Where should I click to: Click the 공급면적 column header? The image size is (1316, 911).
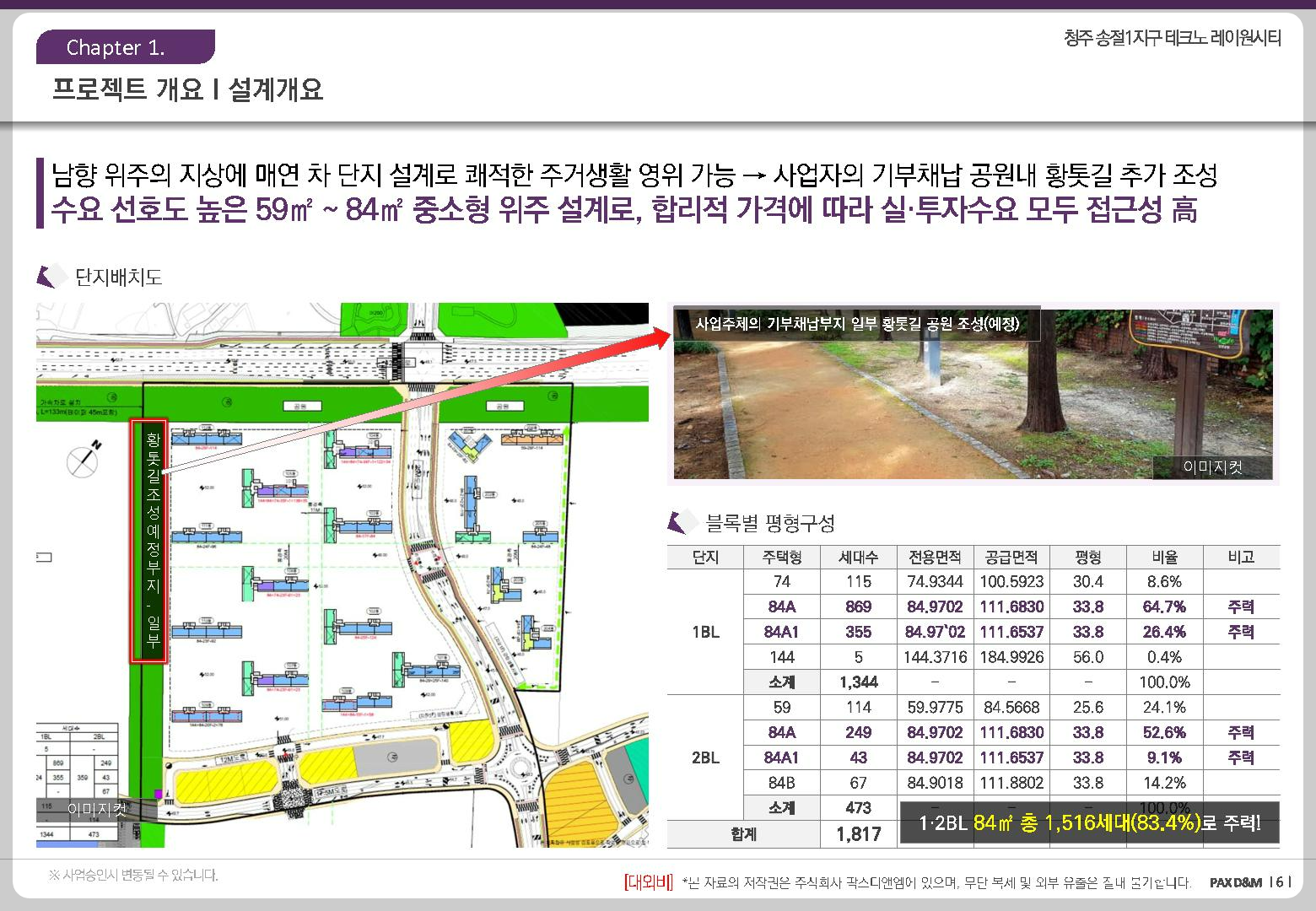click(1011, 557)
